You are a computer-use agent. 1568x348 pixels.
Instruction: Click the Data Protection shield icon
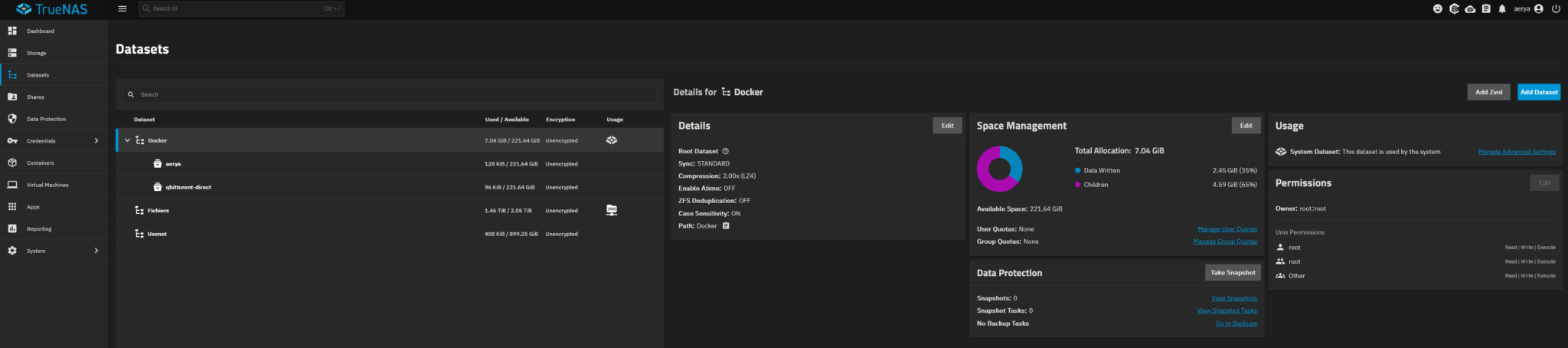[x=12, y=119]
